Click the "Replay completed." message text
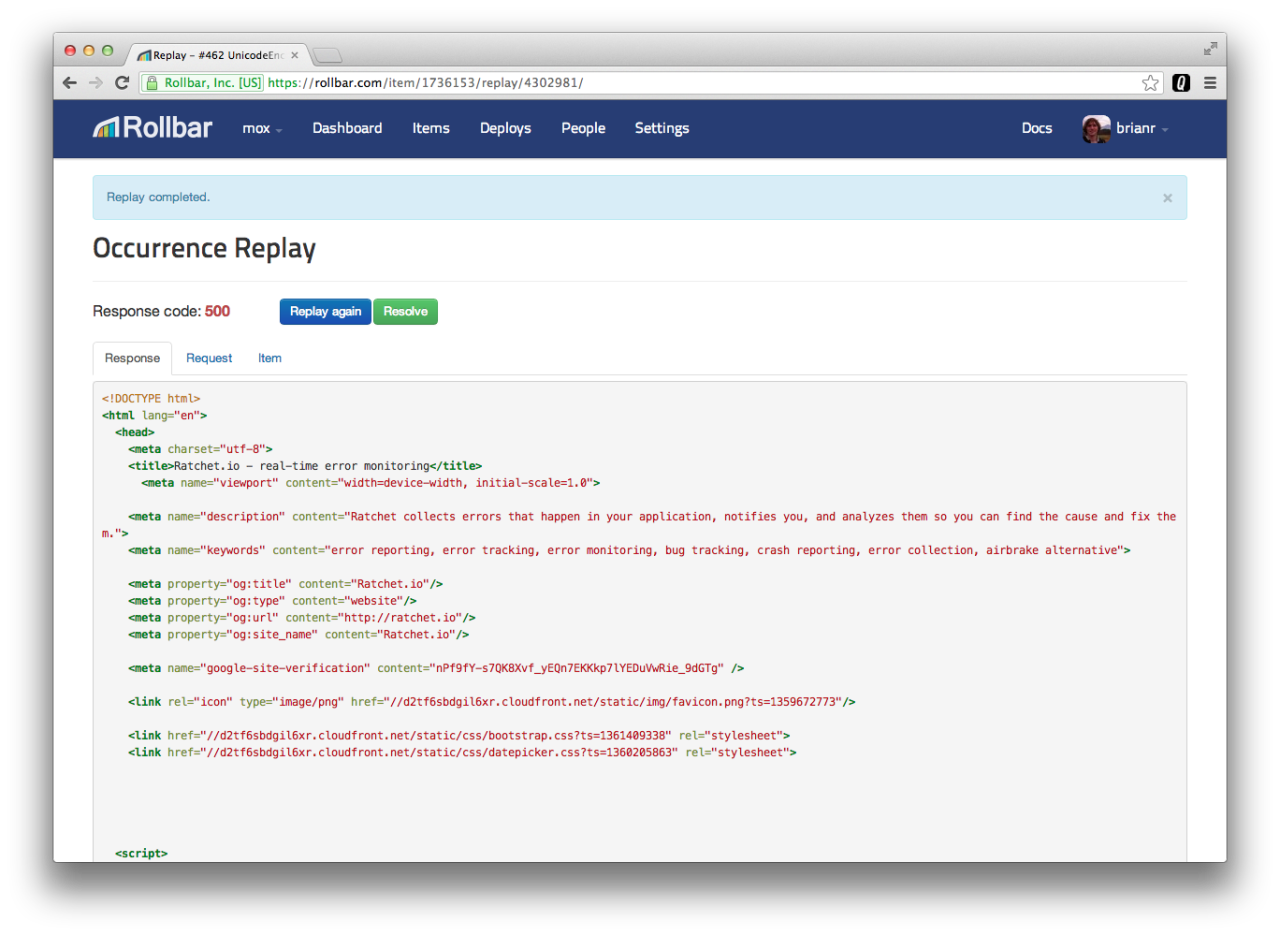 coord(158,197)
